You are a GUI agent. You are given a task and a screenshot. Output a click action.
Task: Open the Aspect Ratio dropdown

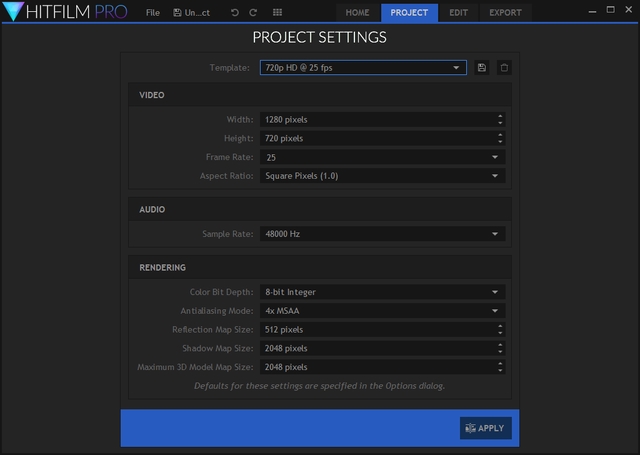(x=381, y=176)
